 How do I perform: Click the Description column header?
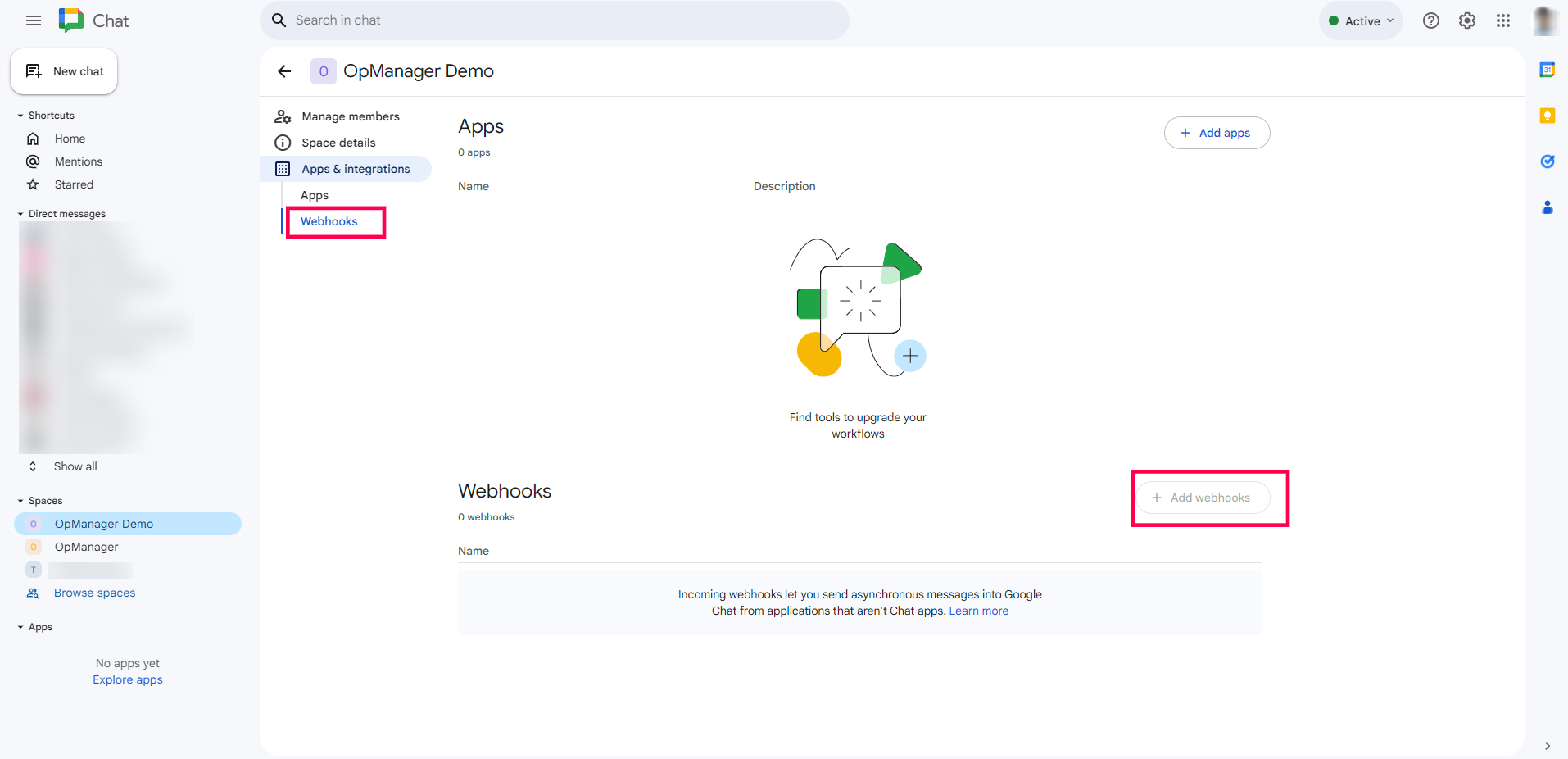coord(785,186)
